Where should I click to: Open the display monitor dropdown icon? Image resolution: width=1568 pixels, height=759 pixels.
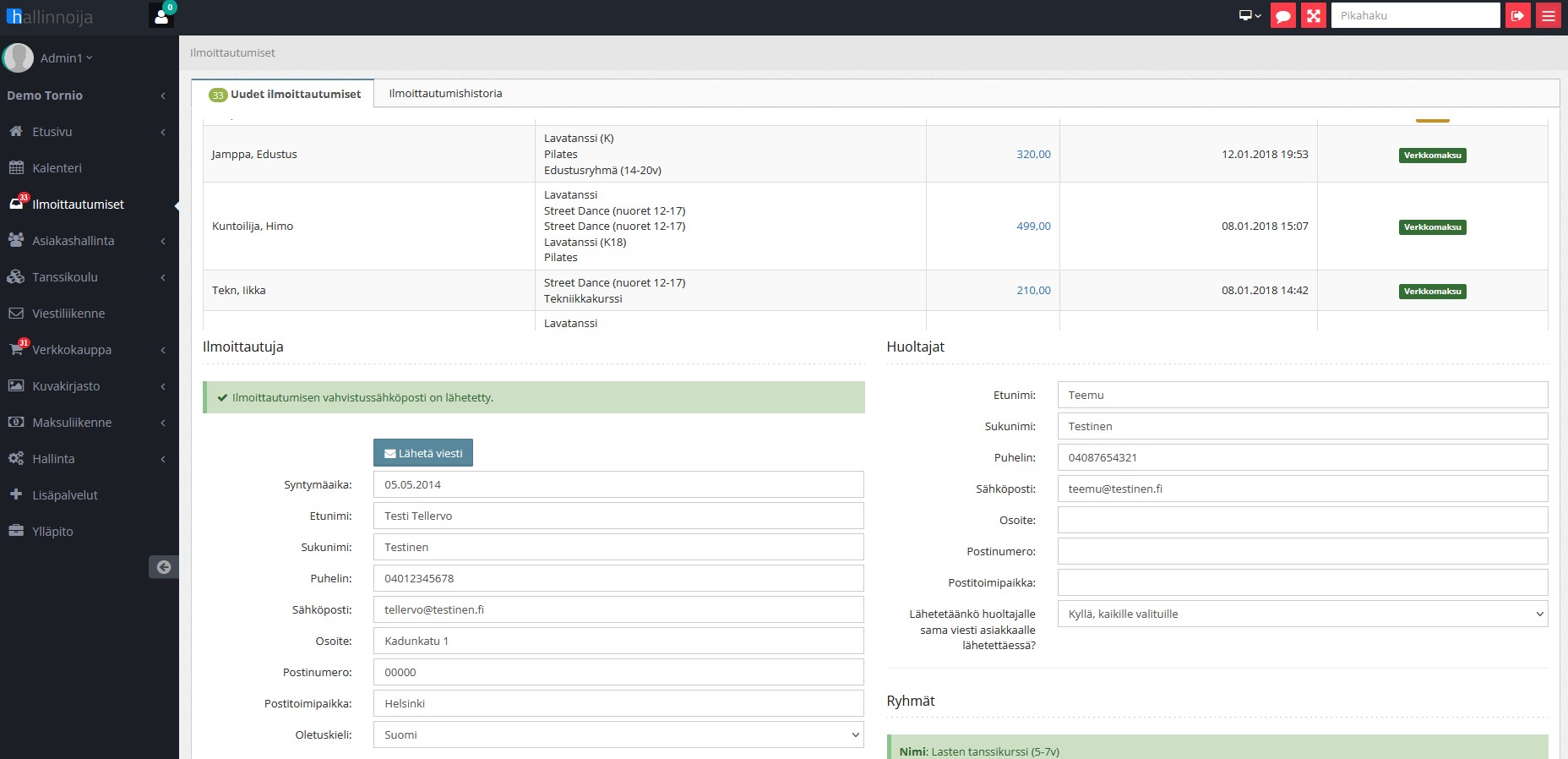[1249, 15]
